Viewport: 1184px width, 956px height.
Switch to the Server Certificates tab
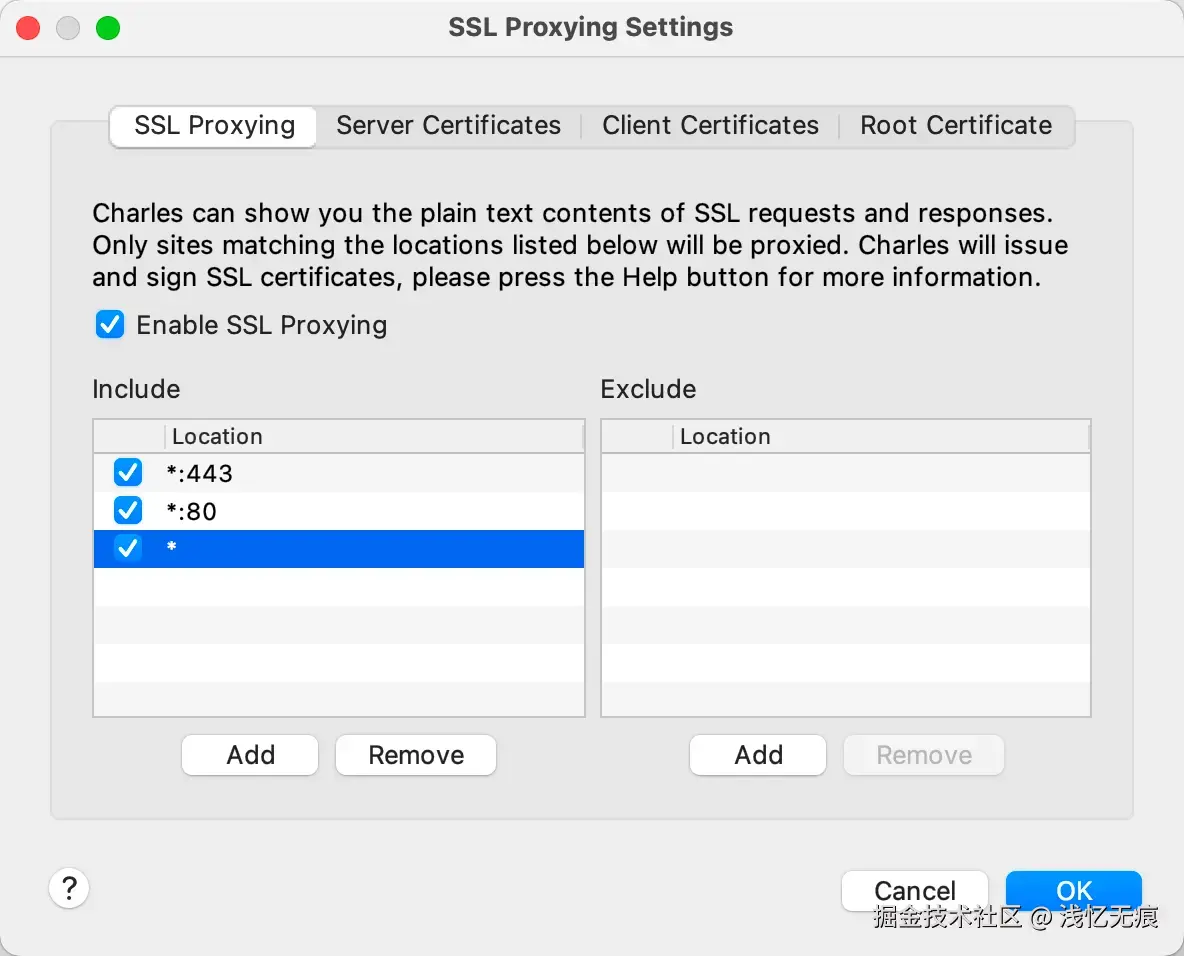point(448,126)
